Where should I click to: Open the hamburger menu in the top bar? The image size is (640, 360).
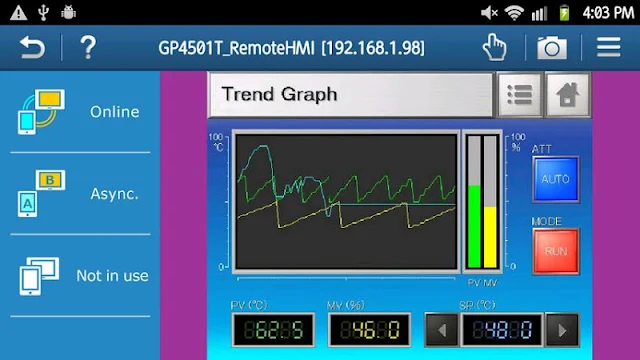pos(609,47)
